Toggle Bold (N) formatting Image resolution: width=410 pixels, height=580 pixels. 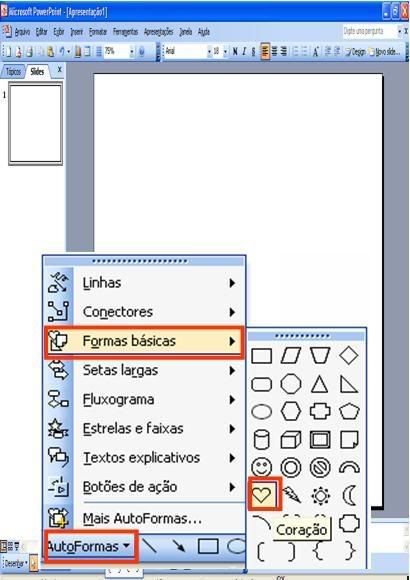click(x=235, y=51)
